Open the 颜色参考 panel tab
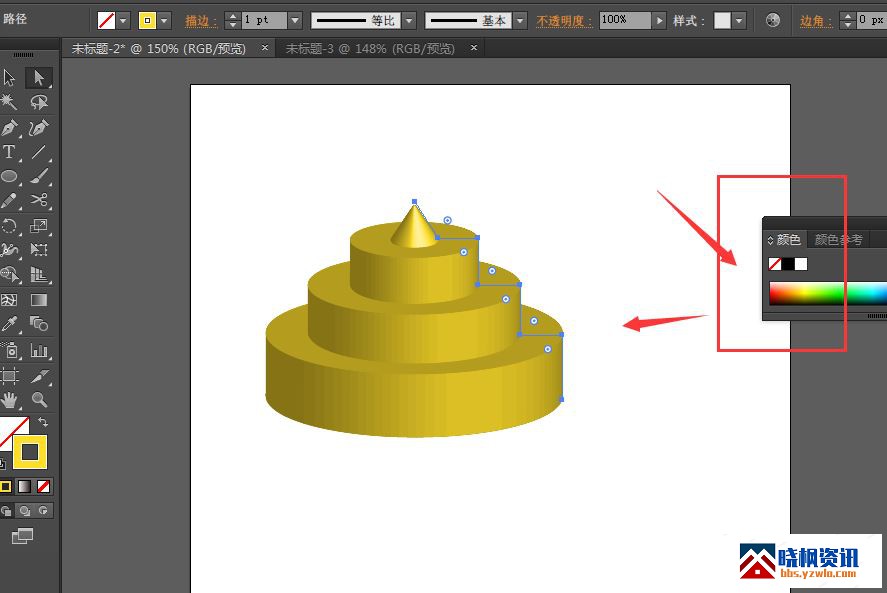887x593 pixels. [837, 240]
